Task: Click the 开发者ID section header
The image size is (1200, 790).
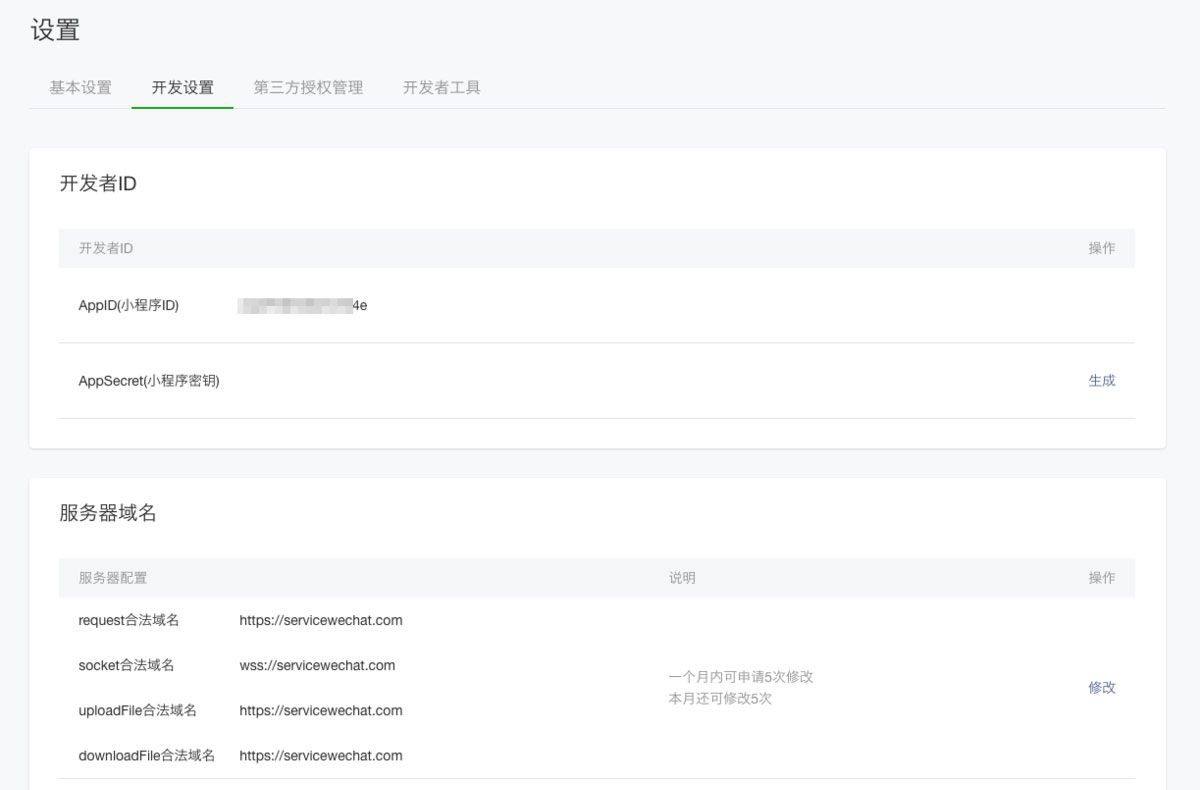Action: tap(98, 183)
